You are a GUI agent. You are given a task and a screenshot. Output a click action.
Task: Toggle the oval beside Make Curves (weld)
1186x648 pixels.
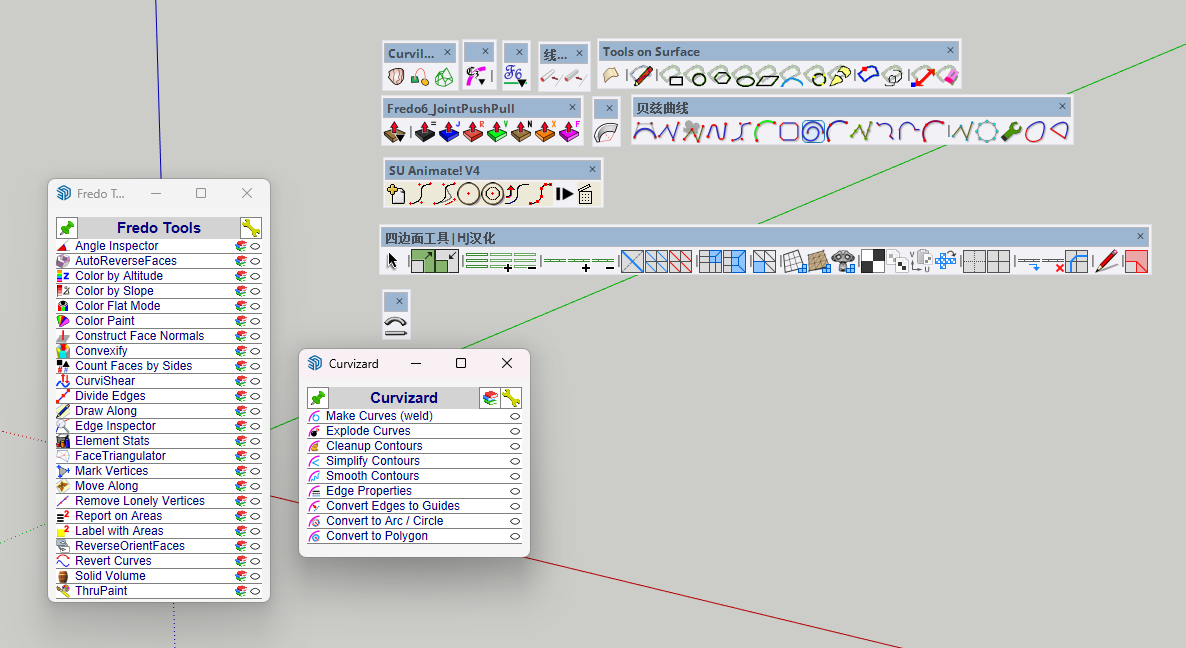(515, 416)
